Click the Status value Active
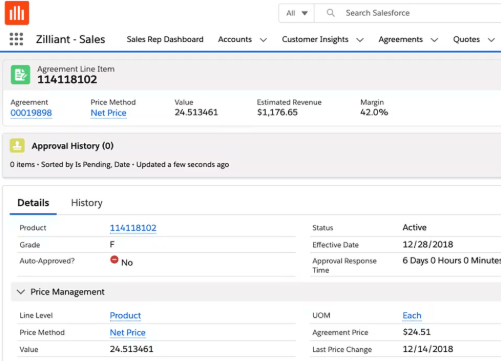 [414, 227]
